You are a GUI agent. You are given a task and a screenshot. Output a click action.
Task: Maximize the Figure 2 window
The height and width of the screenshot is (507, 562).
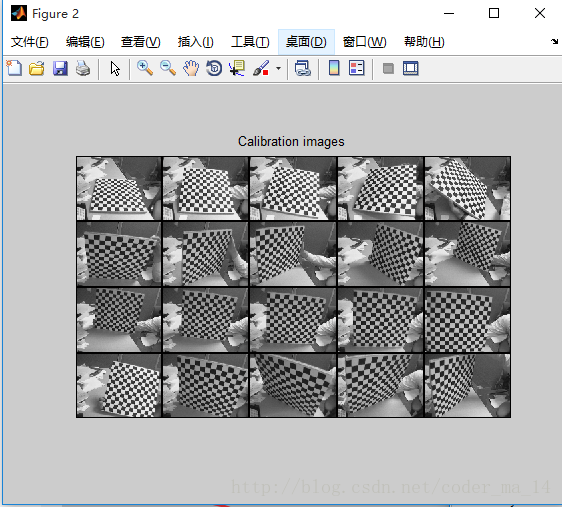pos(494,14)
